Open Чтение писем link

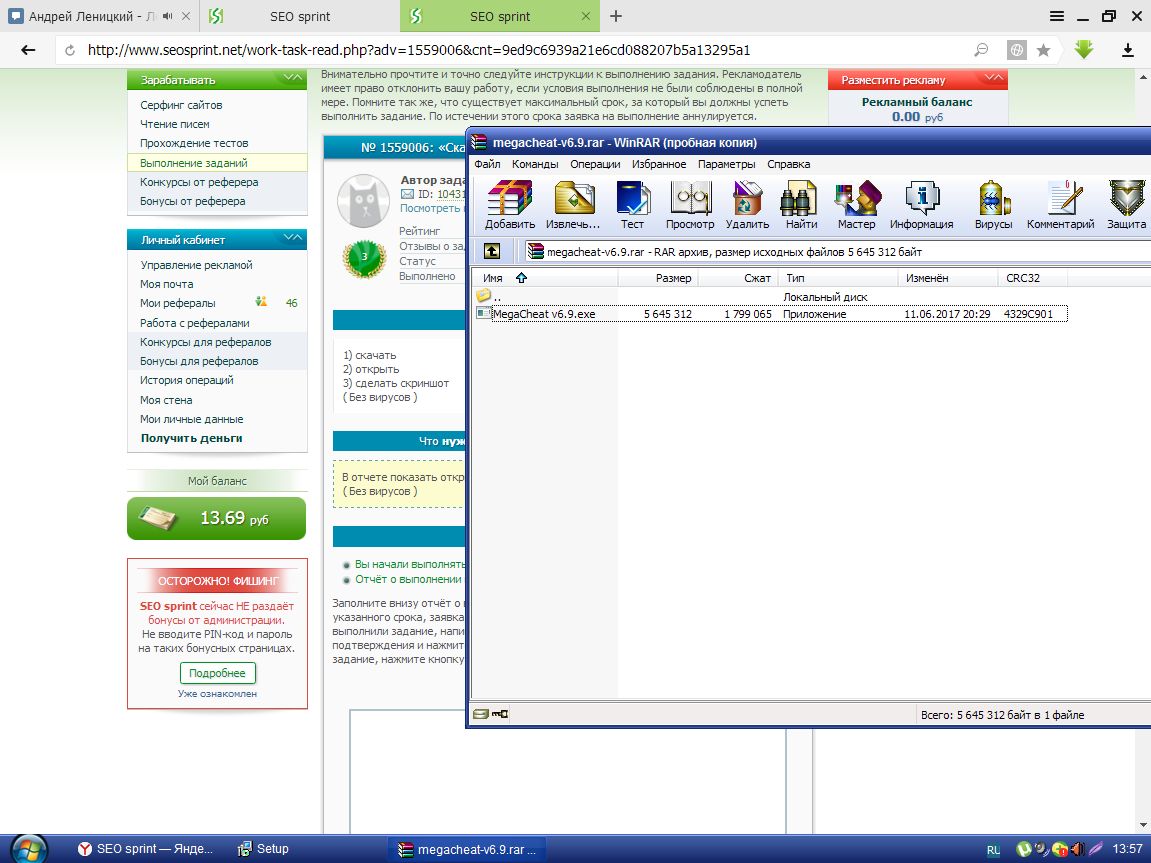[175, 124]
